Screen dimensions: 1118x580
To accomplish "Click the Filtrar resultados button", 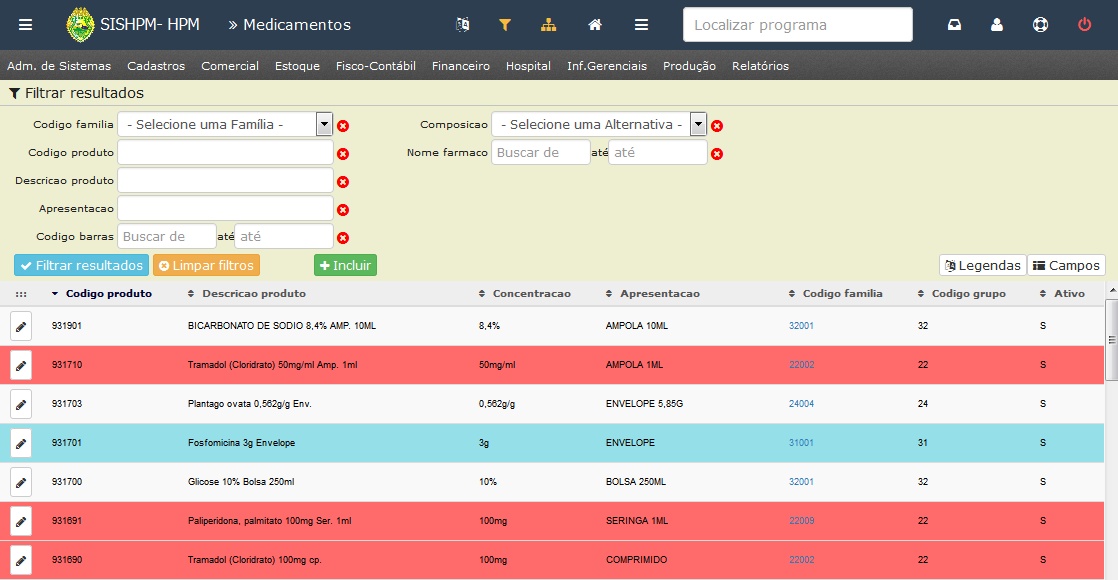I will coord(81,265).
